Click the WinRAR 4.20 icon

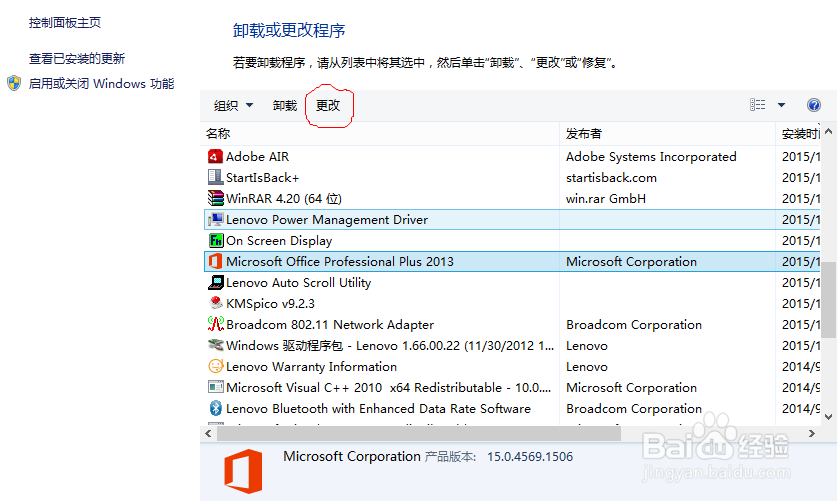tap(215, 198)
